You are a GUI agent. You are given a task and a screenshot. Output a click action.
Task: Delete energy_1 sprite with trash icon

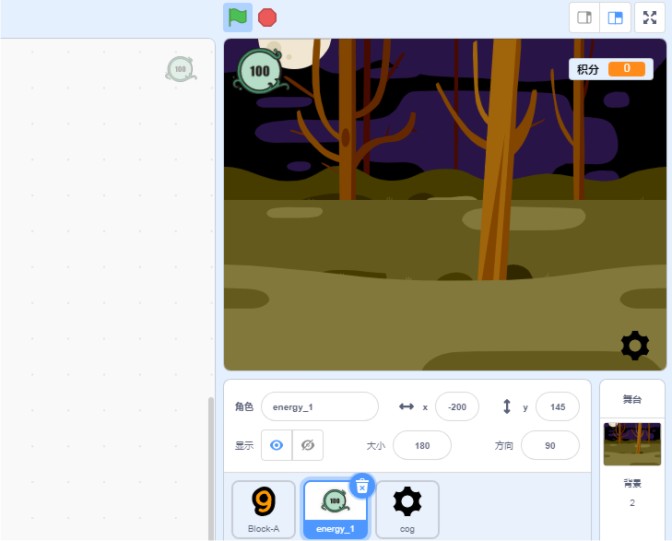point(362,486)
